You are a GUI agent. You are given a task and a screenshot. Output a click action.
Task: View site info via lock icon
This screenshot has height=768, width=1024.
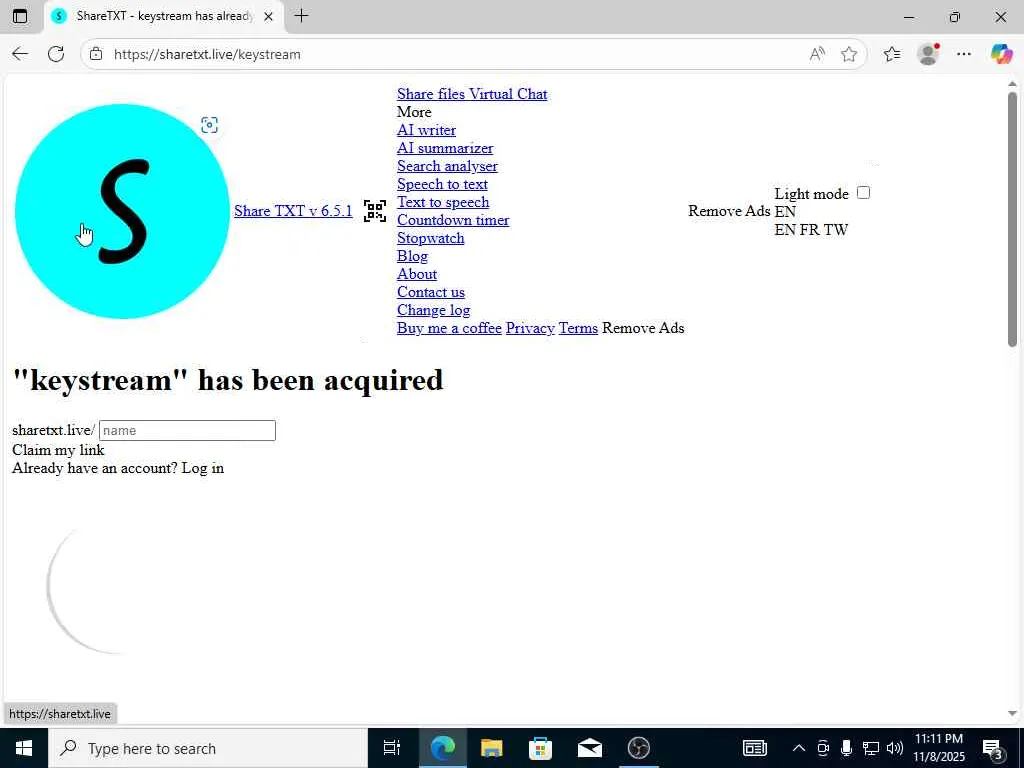tap(96, 54)
